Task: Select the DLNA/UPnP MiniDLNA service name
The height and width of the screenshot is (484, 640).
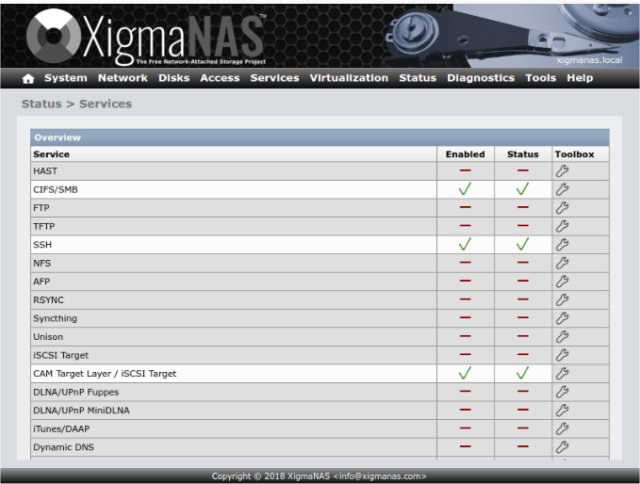Action: [81, 410]
